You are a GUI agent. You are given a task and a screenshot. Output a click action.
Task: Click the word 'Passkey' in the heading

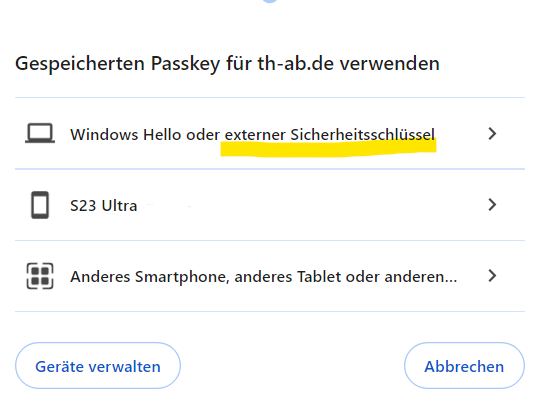tap(185, 64)
